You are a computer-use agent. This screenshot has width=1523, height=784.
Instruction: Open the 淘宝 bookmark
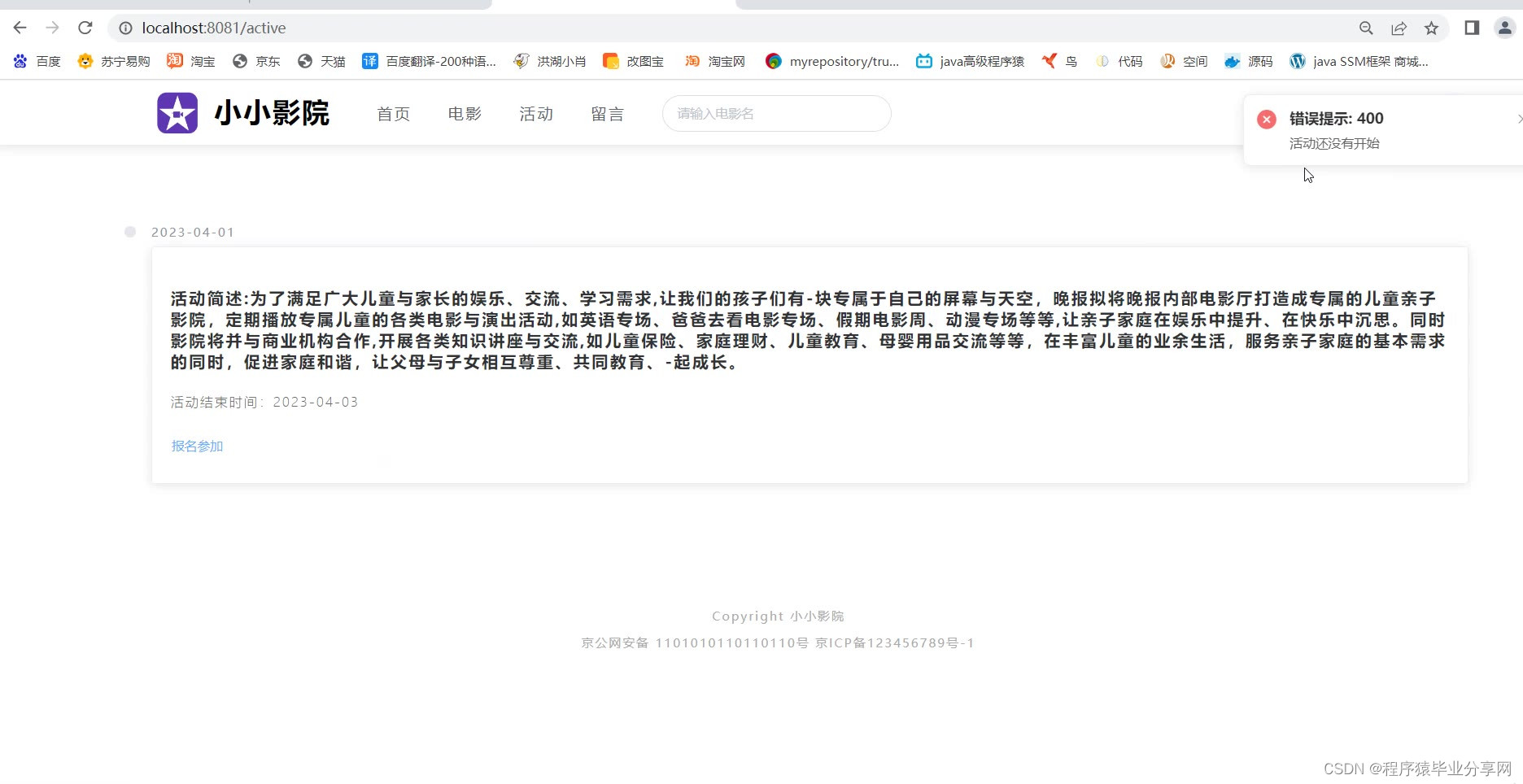coord(191,61)
